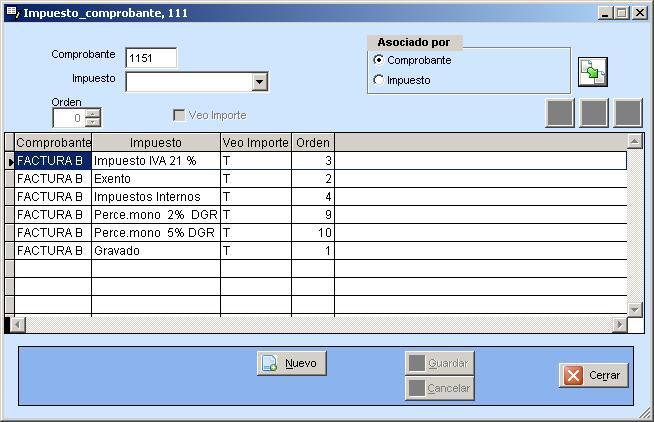This screenshot has height=422, width=654.
Task: Click the Impuesto column header
Action: pos(155,143)
